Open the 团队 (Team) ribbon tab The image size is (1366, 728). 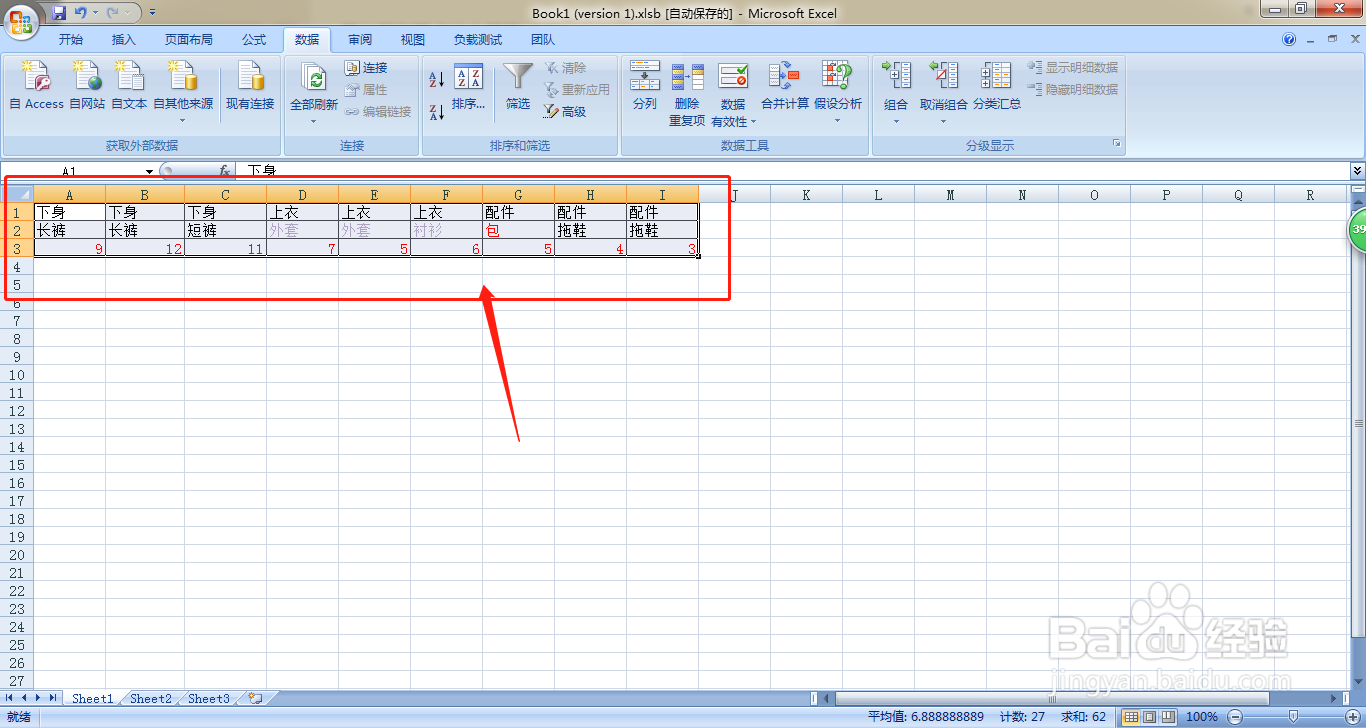point(543,40)
